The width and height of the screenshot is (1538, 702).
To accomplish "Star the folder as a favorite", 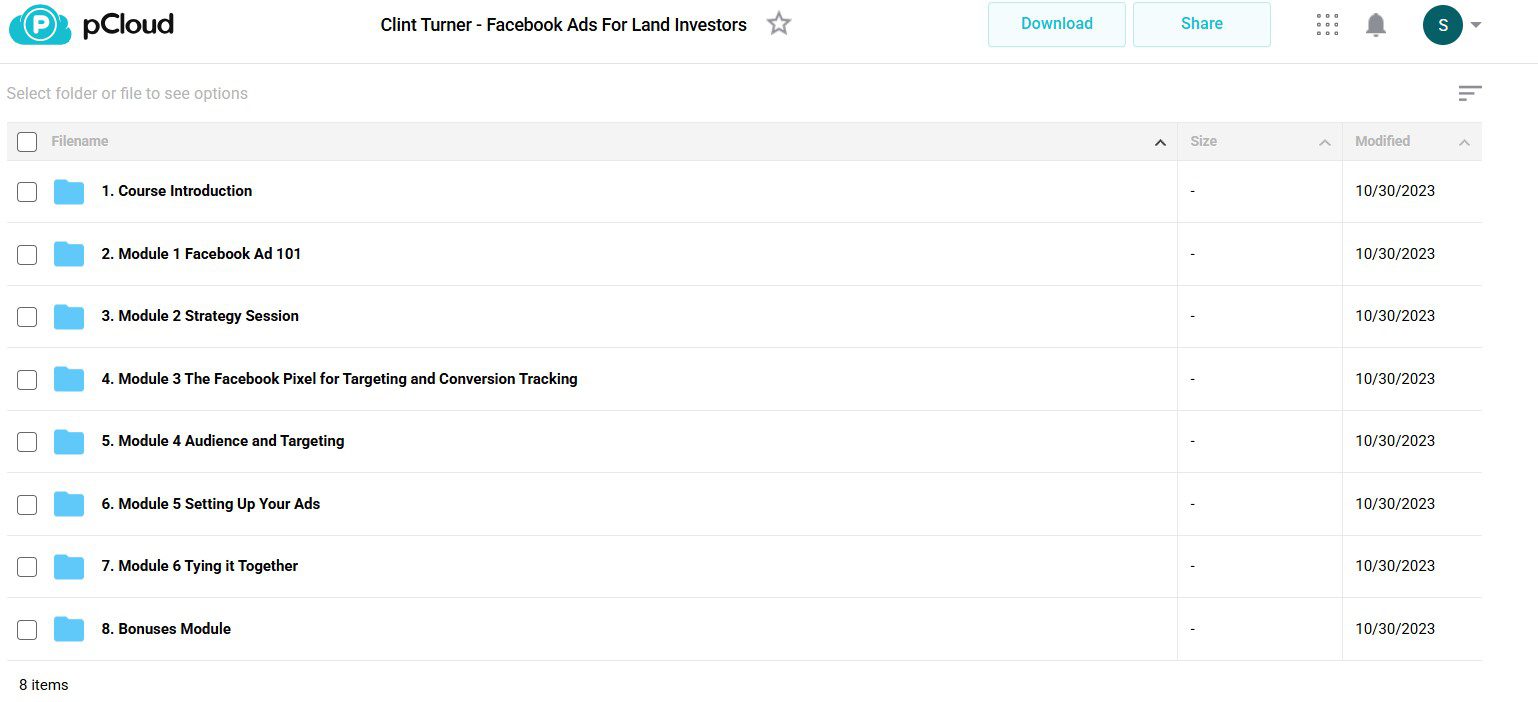I will [x=779, y=24].
